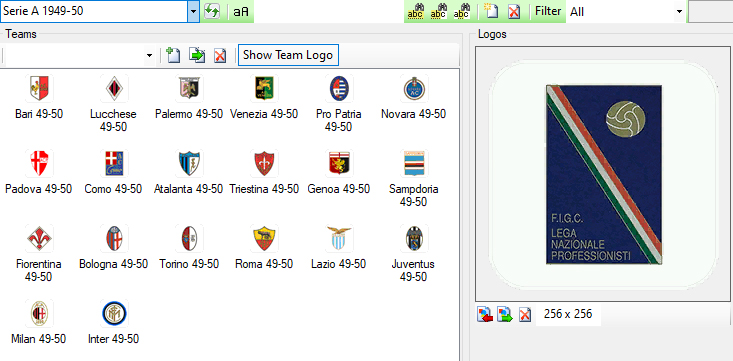Image resolution: width=733 pixels, height=361 pixels.
Task: Click the third binoculars abc search icon
Action: pos(461,12)
